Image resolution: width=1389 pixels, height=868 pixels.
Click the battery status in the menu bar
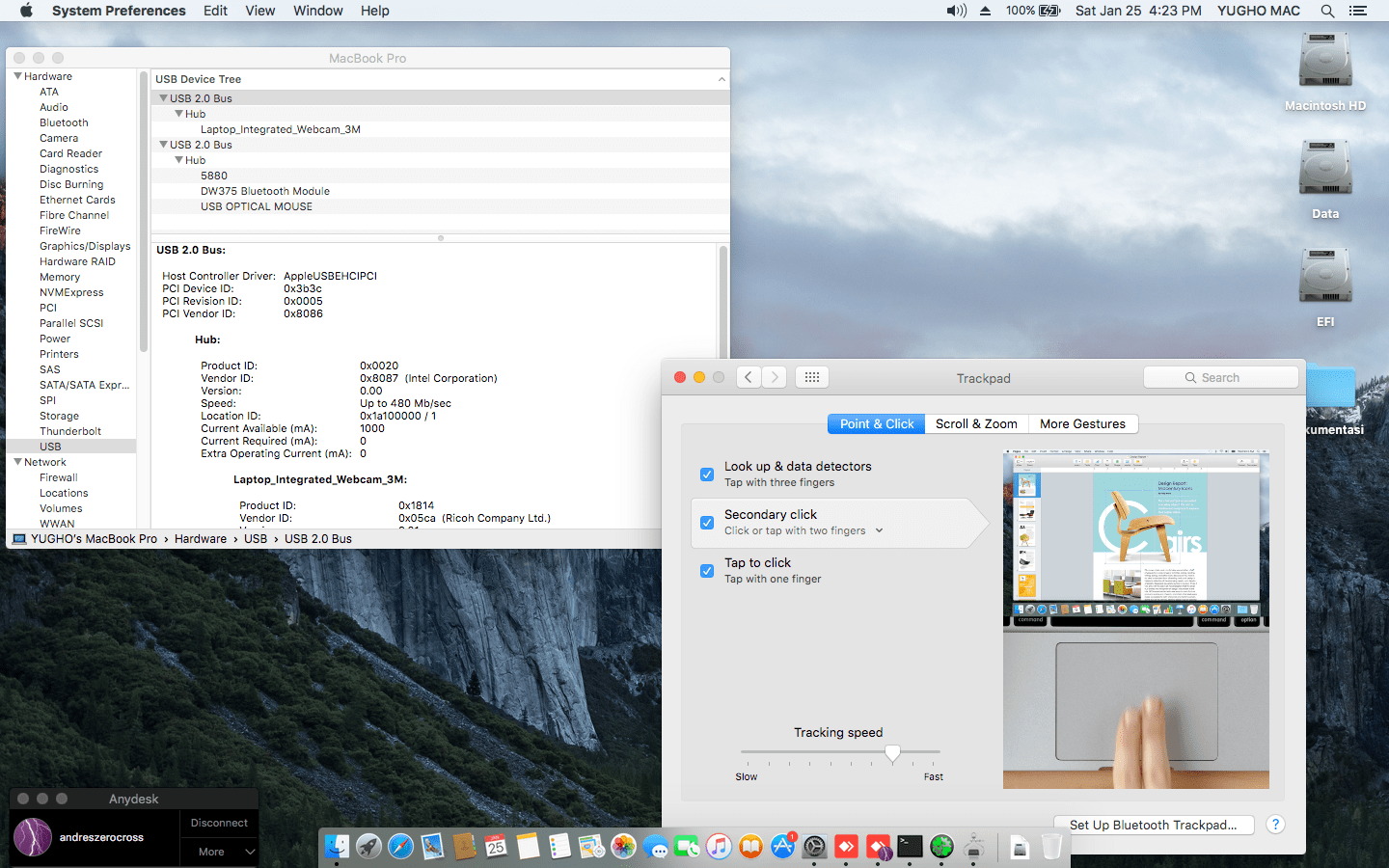1033,11
